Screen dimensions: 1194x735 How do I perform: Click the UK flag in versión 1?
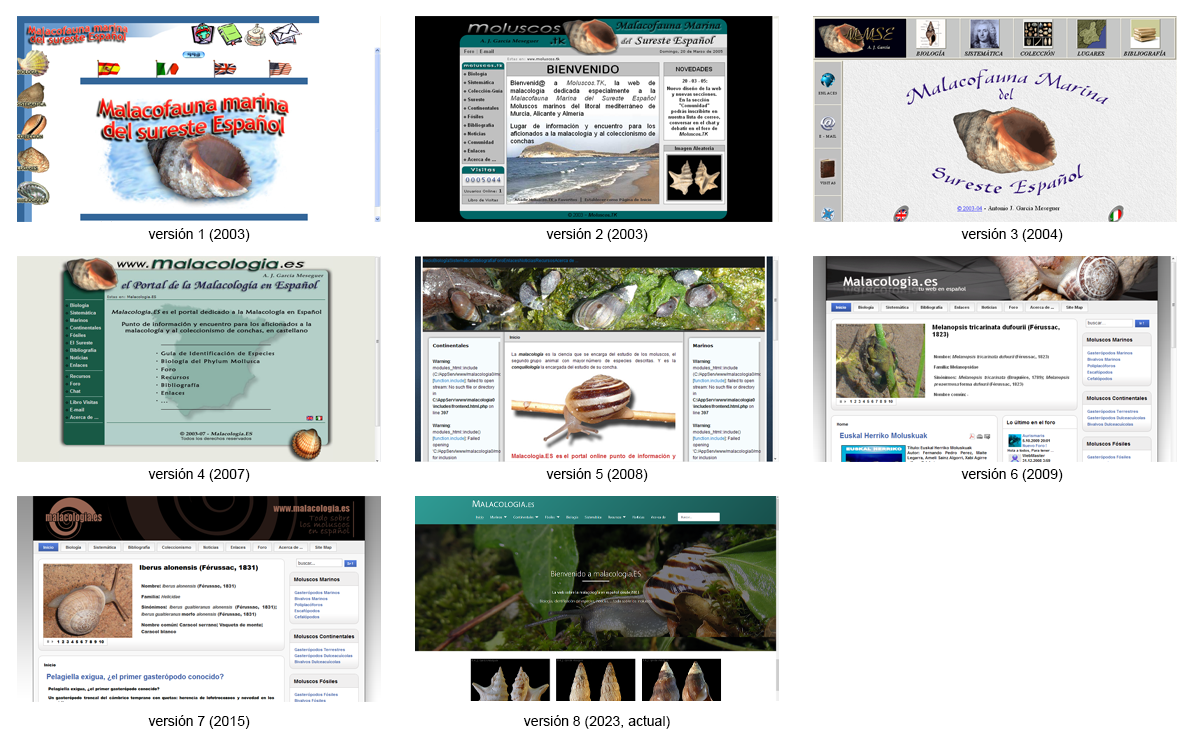point(225,68)
